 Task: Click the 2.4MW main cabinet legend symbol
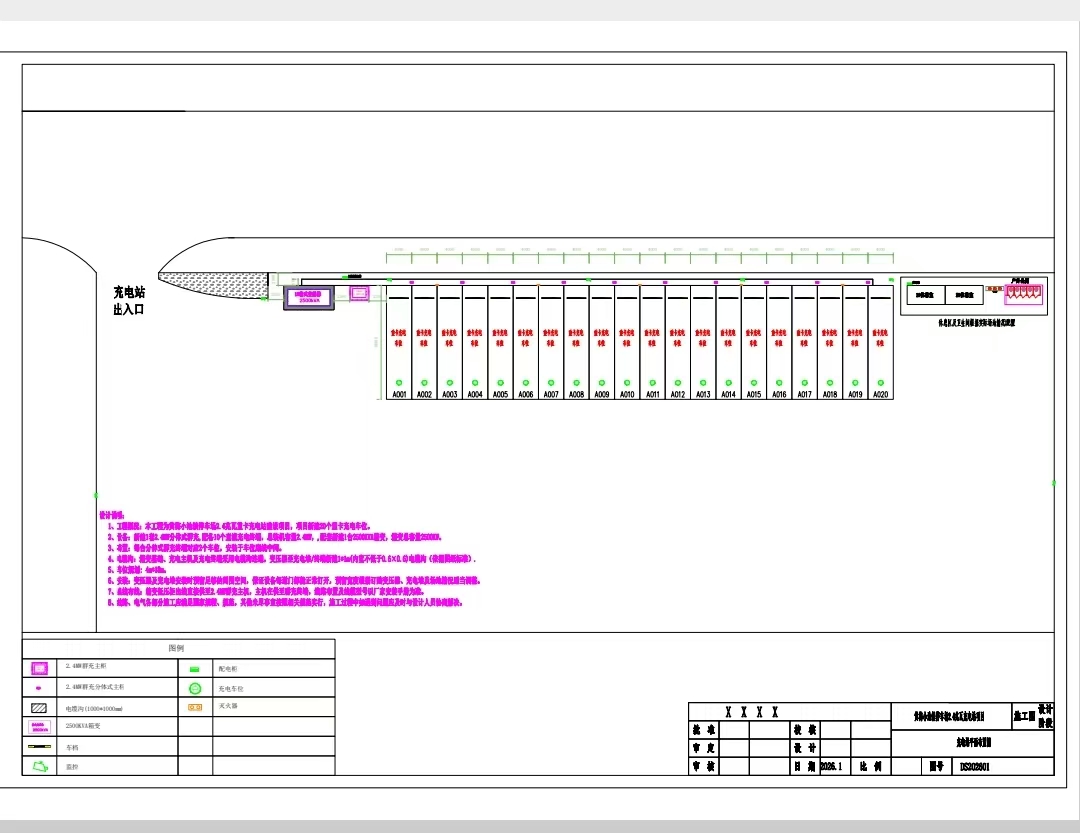tap(39, 668)
